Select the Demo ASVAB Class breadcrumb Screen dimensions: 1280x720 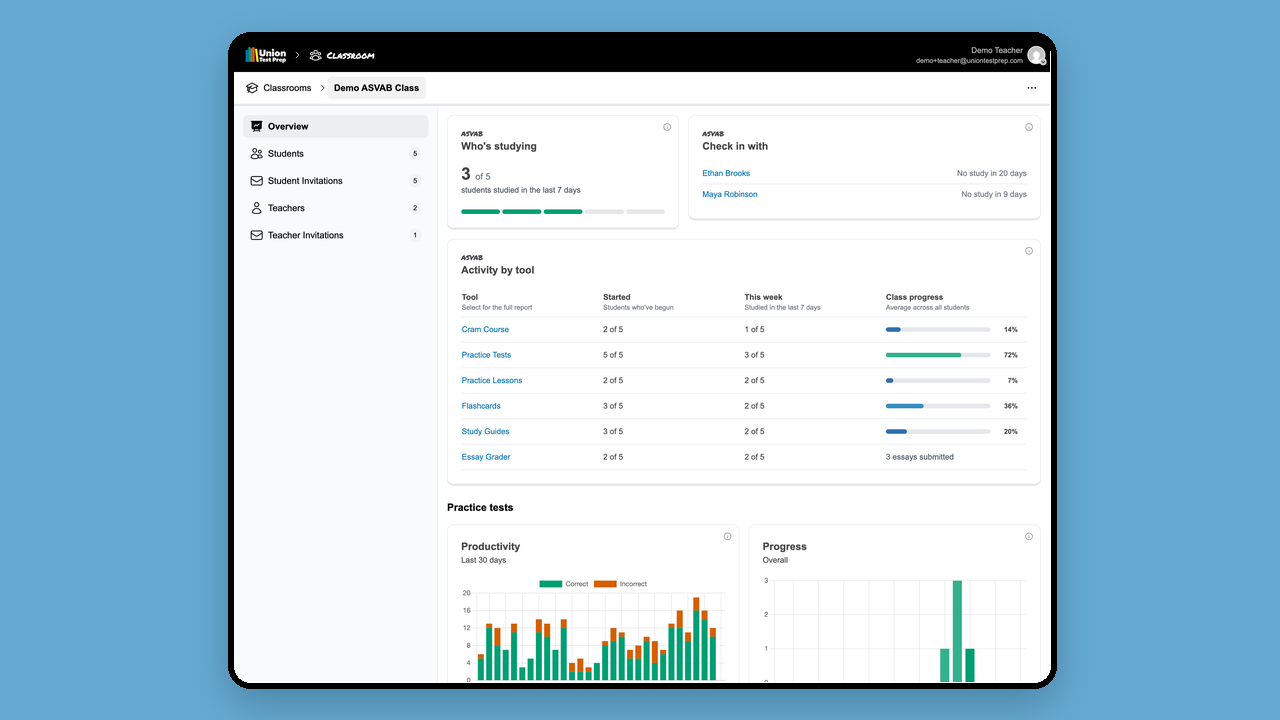click(377, 88)
